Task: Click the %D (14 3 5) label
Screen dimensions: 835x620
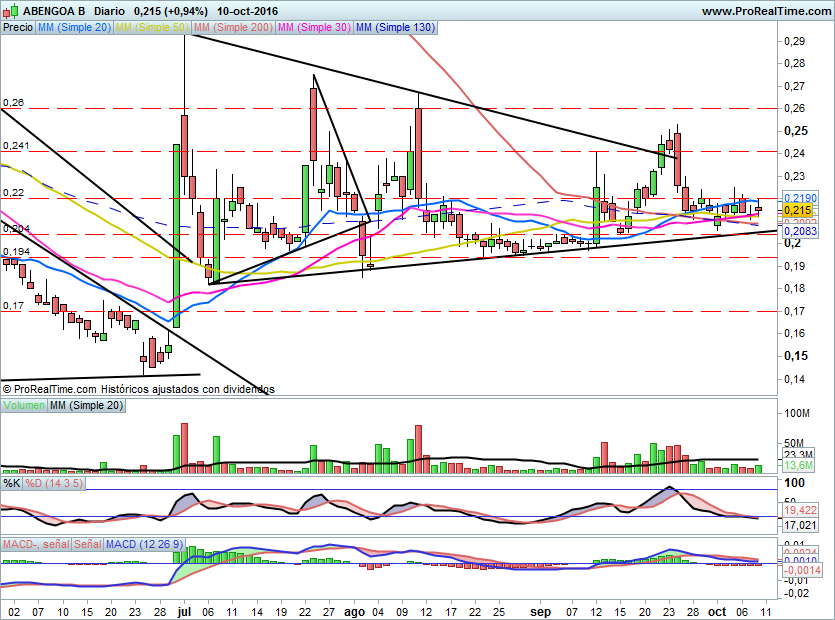Action: pyautogui.click(x=54, y=483)
